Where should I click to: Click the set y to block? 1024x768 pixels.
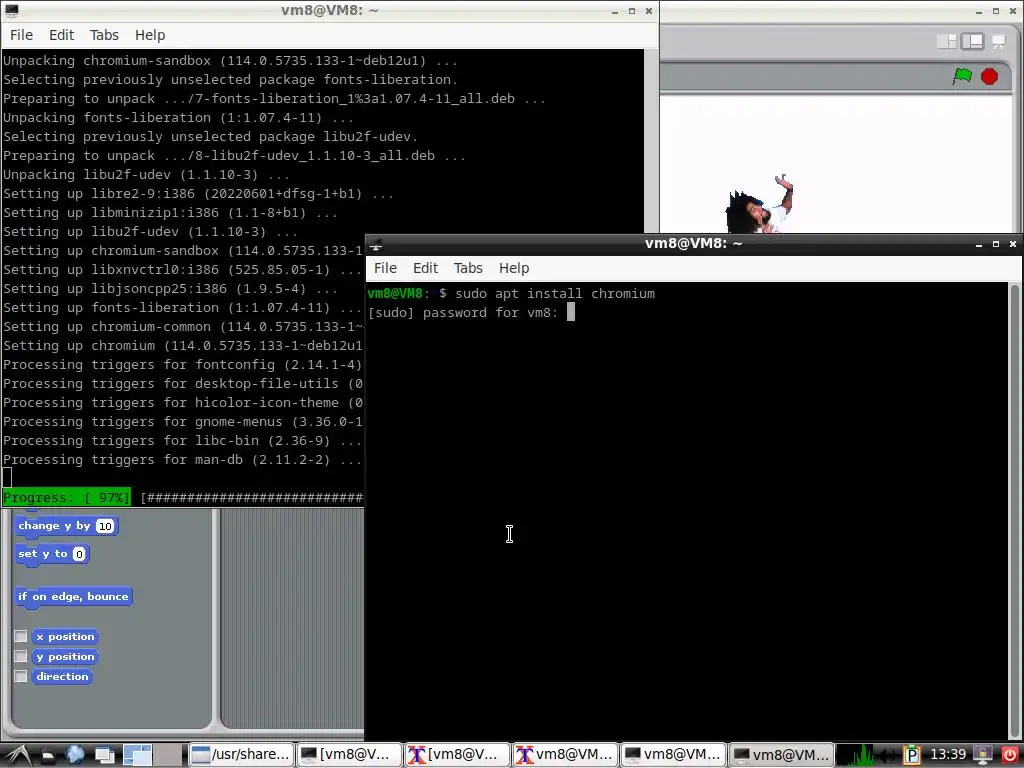coord(52,554)
